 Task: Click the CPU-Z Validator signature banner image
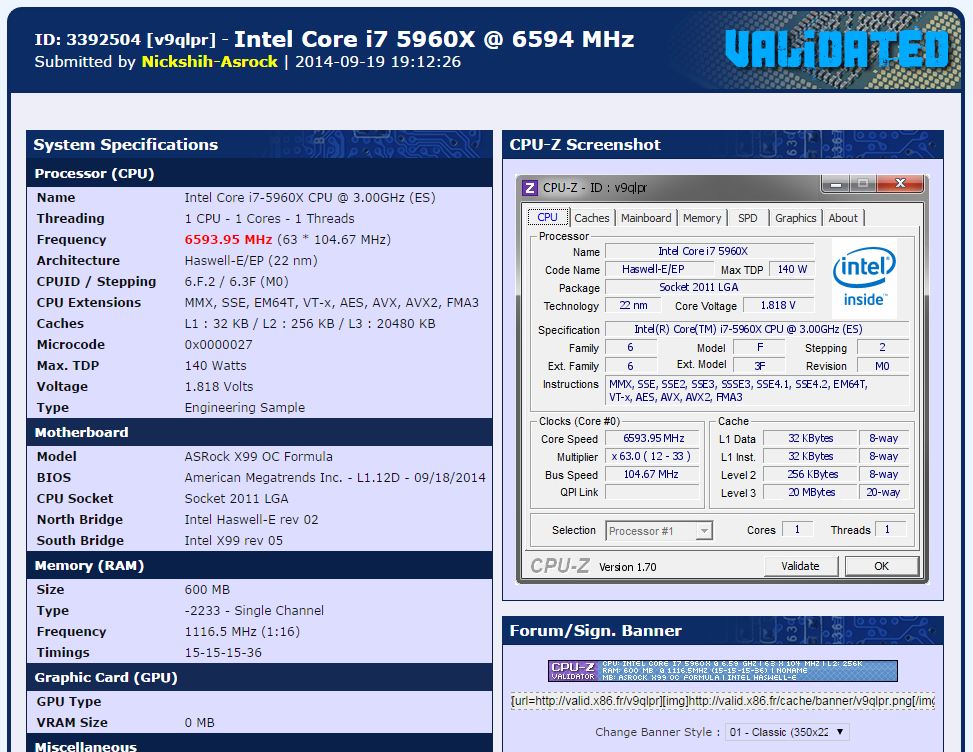click(x=722, y=670)
